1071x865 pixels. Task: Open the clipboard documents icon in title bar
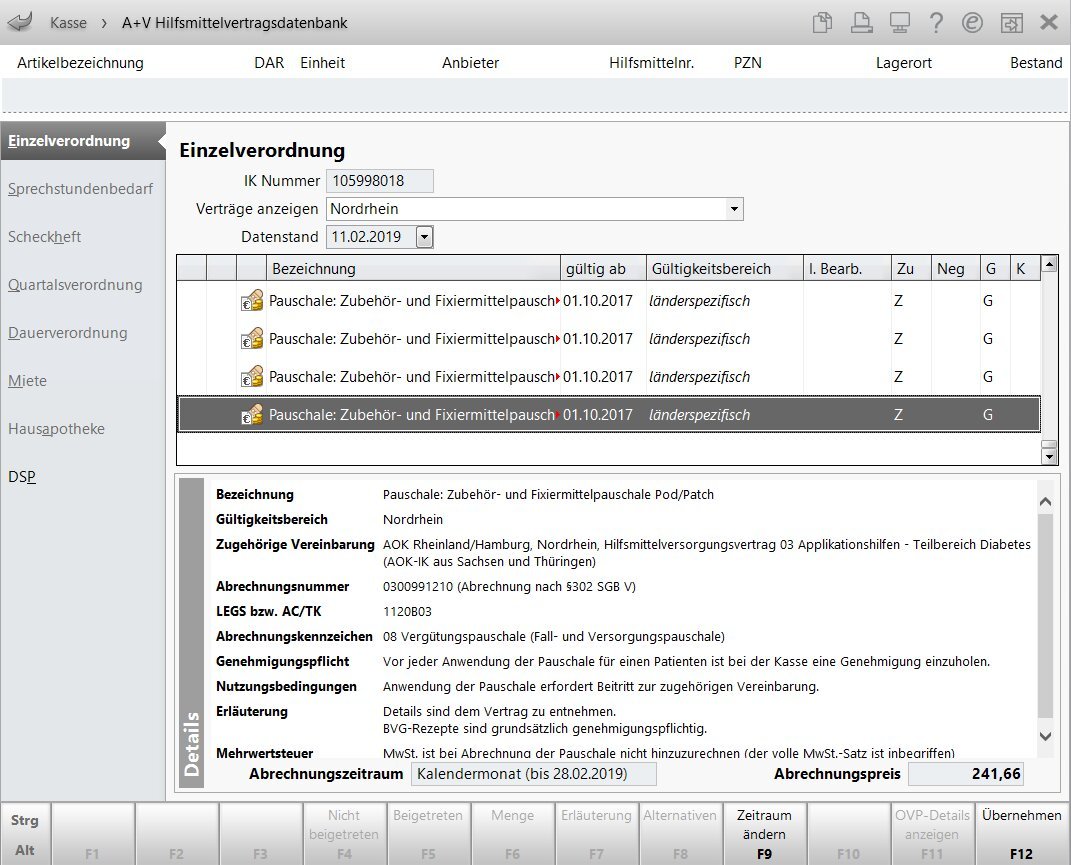coord(822,23)
